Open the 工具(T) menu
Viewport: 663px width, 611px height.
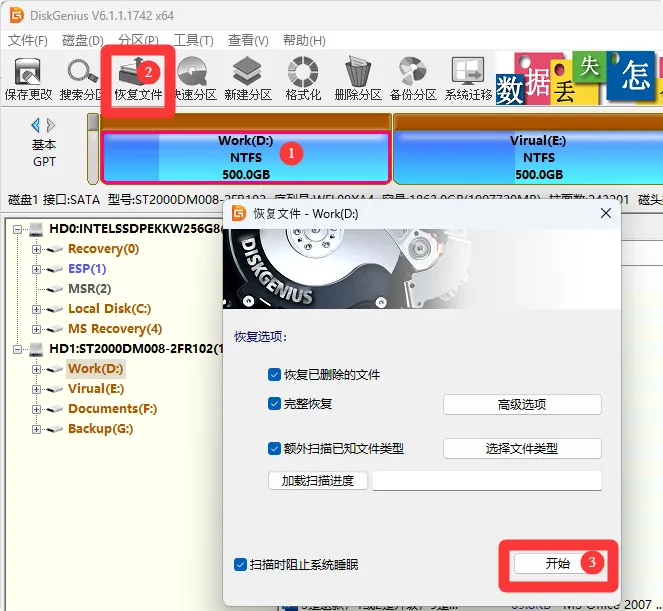click(193, 41)
